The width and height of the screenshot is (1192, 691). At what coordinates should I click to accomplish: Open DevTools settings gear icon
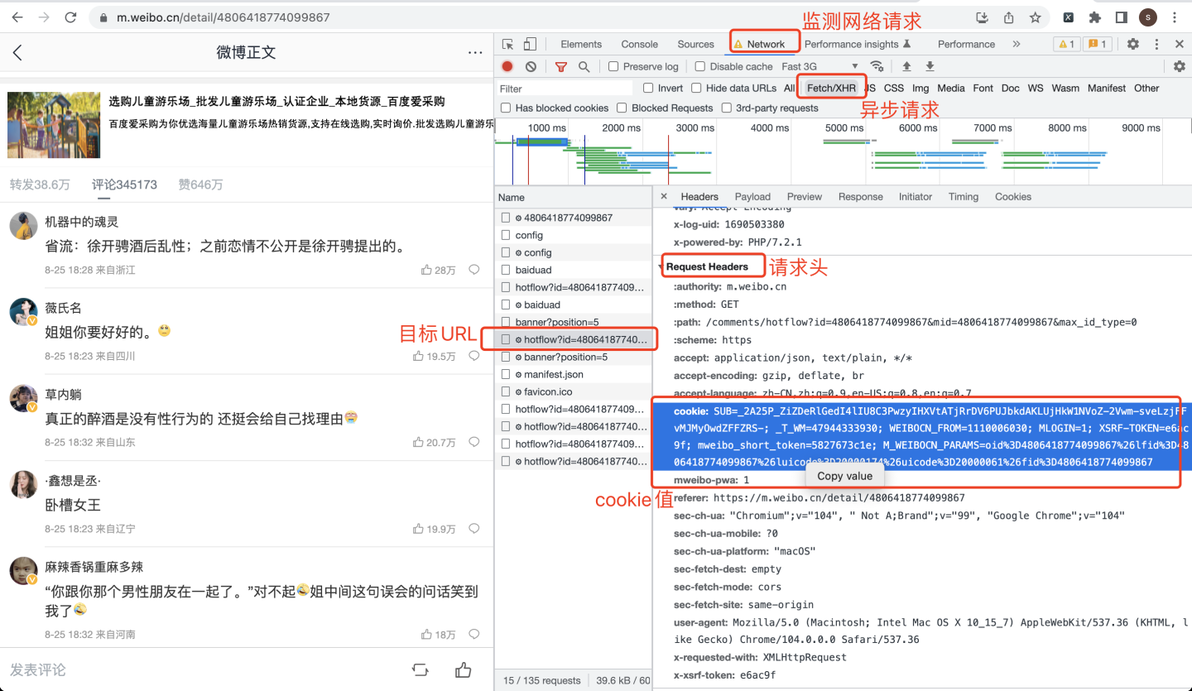1133,44
